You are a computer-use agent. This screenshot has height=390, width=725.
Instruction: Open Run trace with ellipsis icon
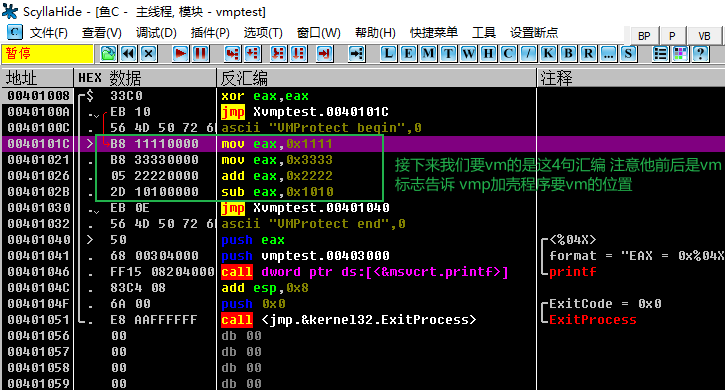coord(608,54)
